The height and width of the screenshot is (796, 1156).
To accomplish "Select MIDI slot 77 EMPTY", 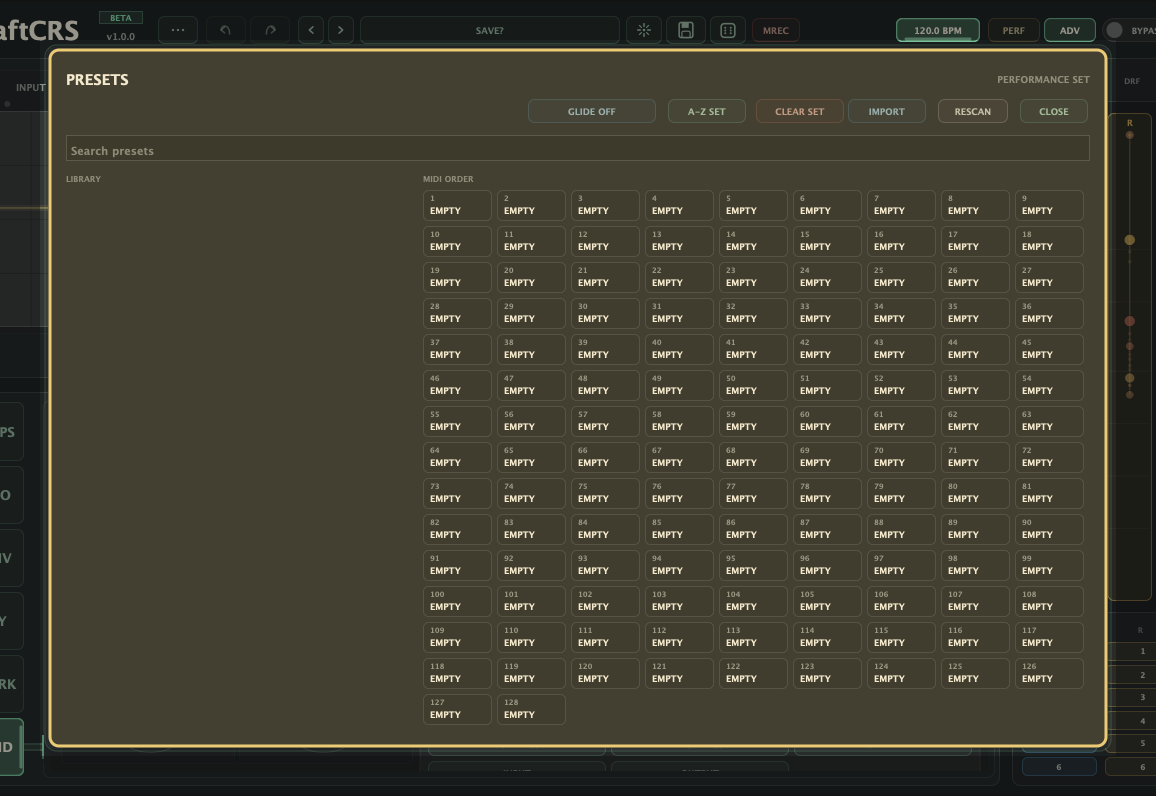I will tap(753, 494).
